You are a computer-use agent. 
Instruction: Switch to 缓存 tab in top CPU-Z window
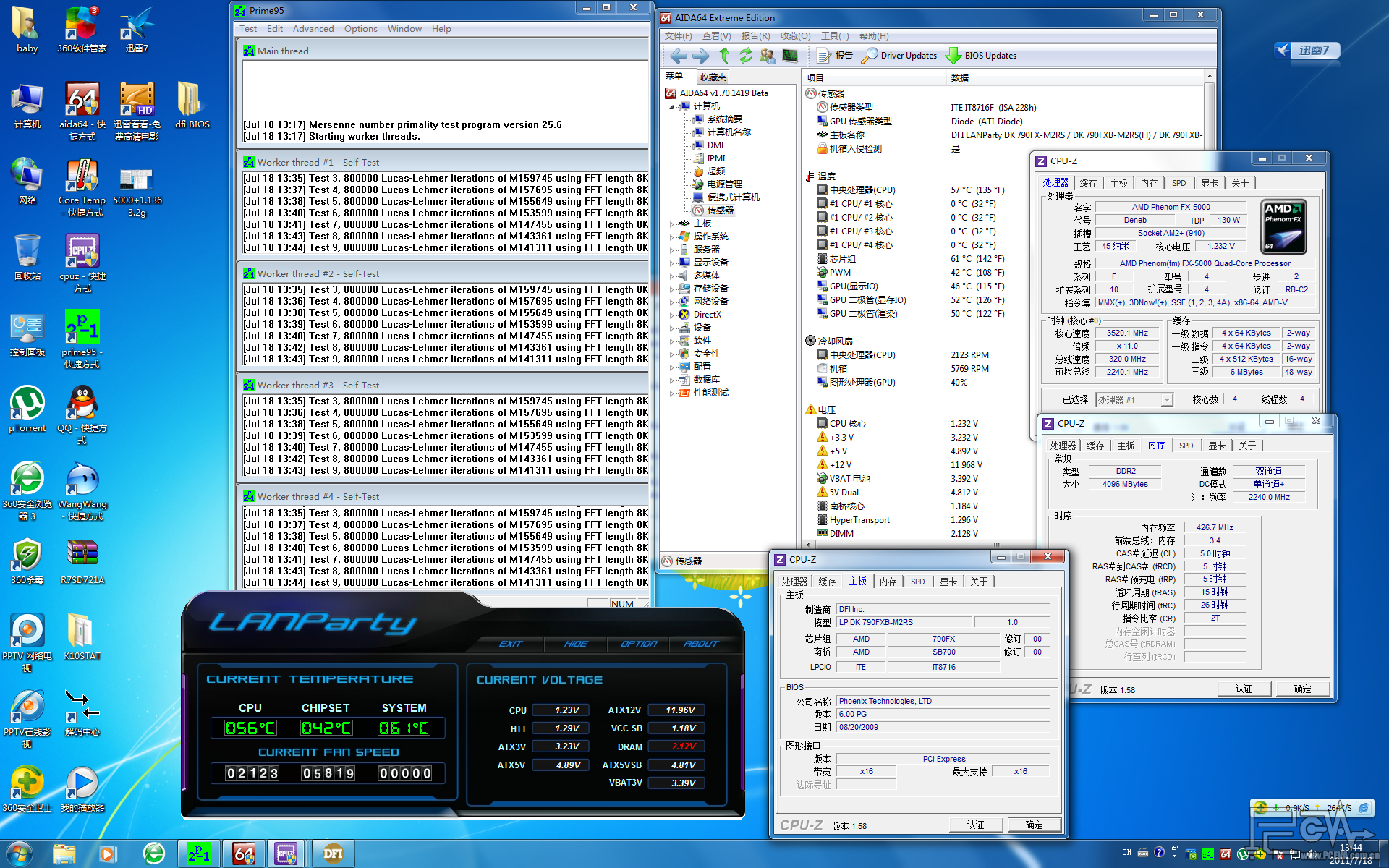click(1088, 183)
